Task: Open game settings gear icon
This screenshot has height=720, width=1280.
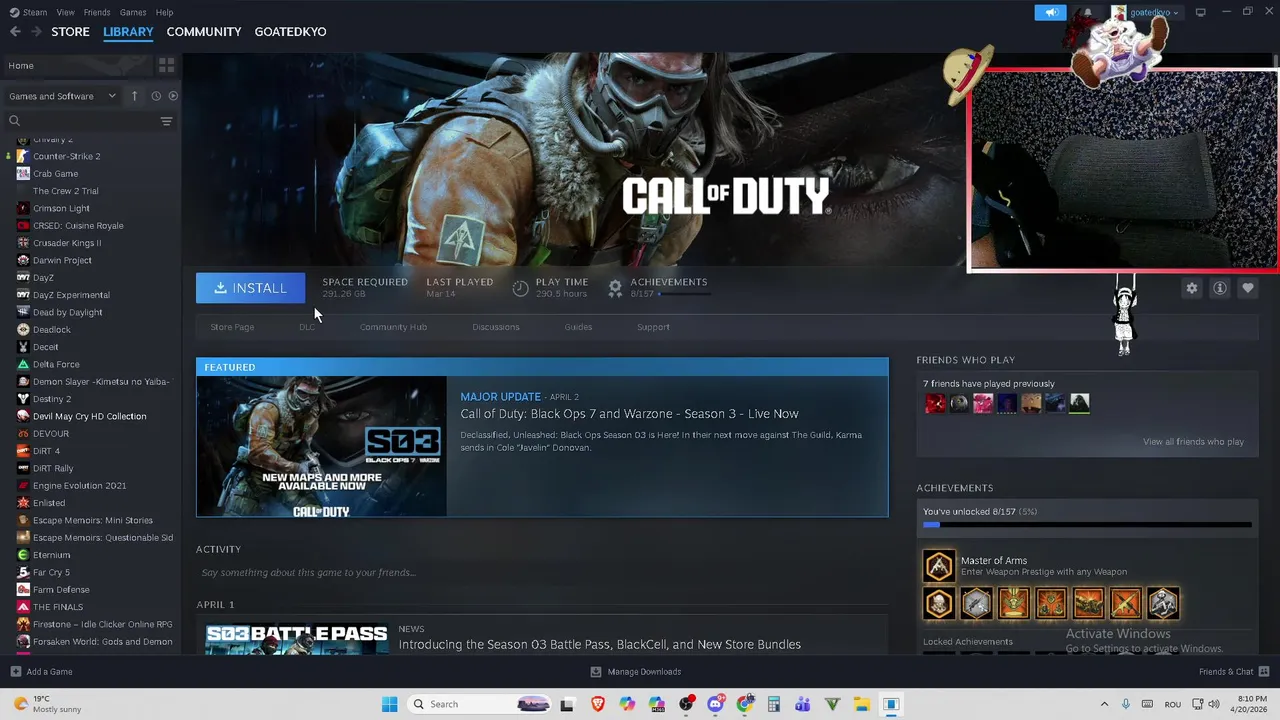Action: 1191,288
